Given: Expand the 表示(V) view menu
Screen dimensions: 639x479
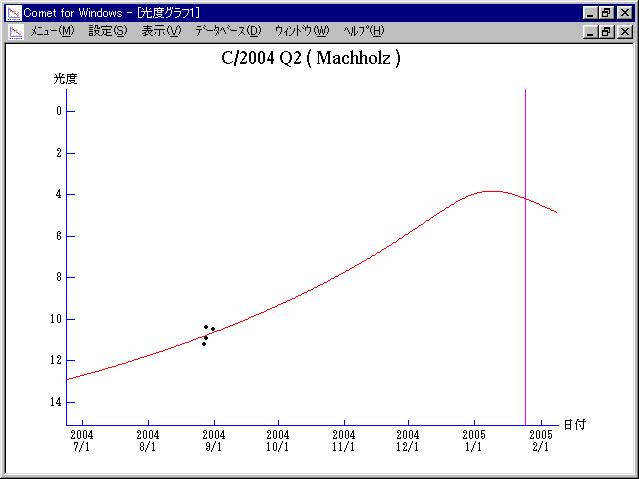Looking at the screenshot, I should click(x=161, y=31).
